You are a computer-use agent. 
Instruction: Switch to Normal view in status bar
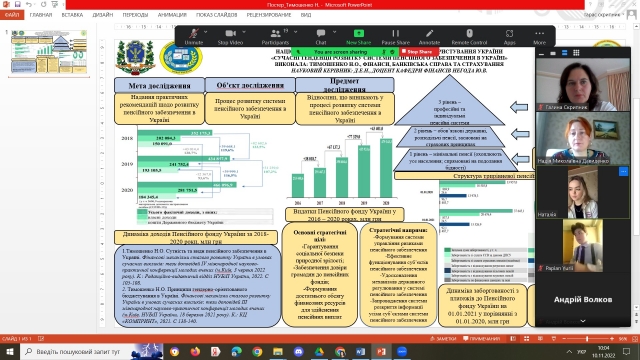tap(513, 339)
